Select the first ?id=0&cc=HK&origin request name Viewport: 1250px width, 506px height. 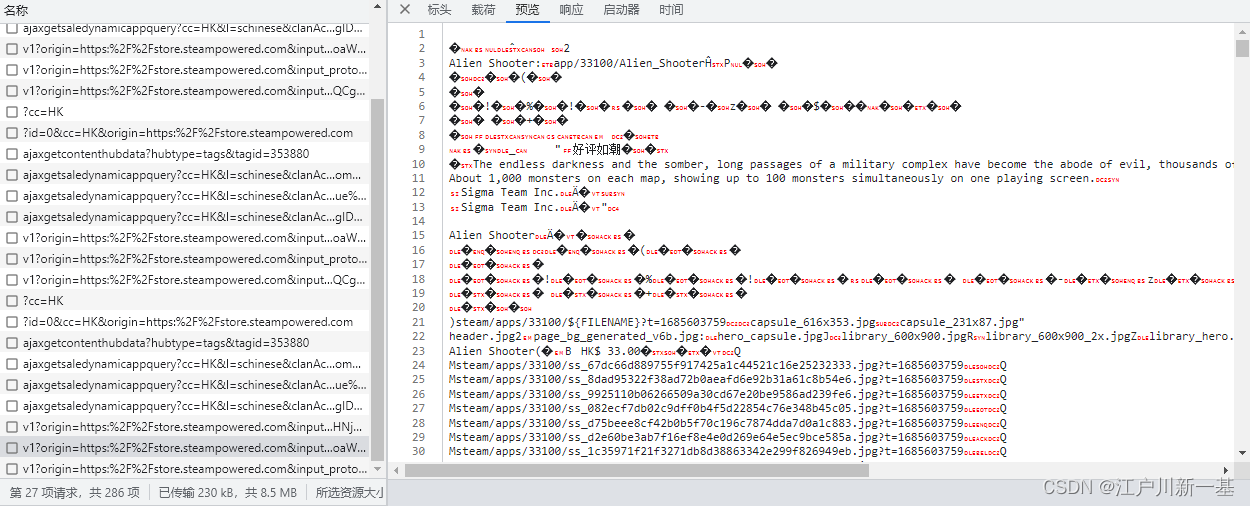(187, 133)
